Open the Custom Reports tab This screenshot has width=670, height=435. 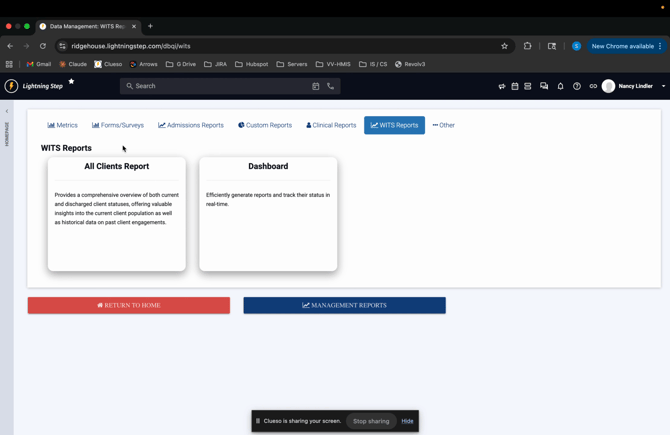(x=265, y=125)
